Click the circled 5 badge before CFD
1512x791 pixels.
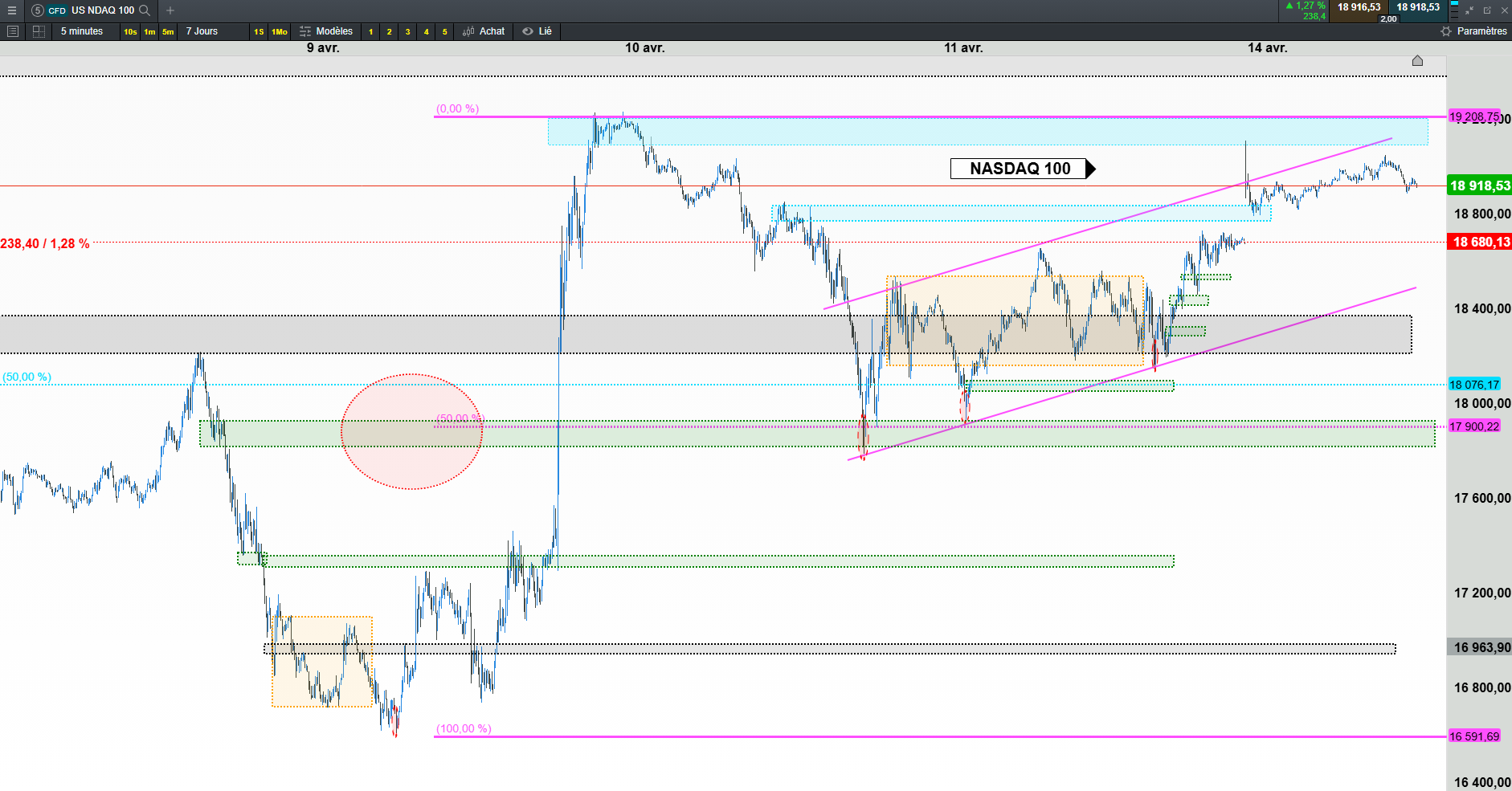pyautogui.click(x=38, y=10)
